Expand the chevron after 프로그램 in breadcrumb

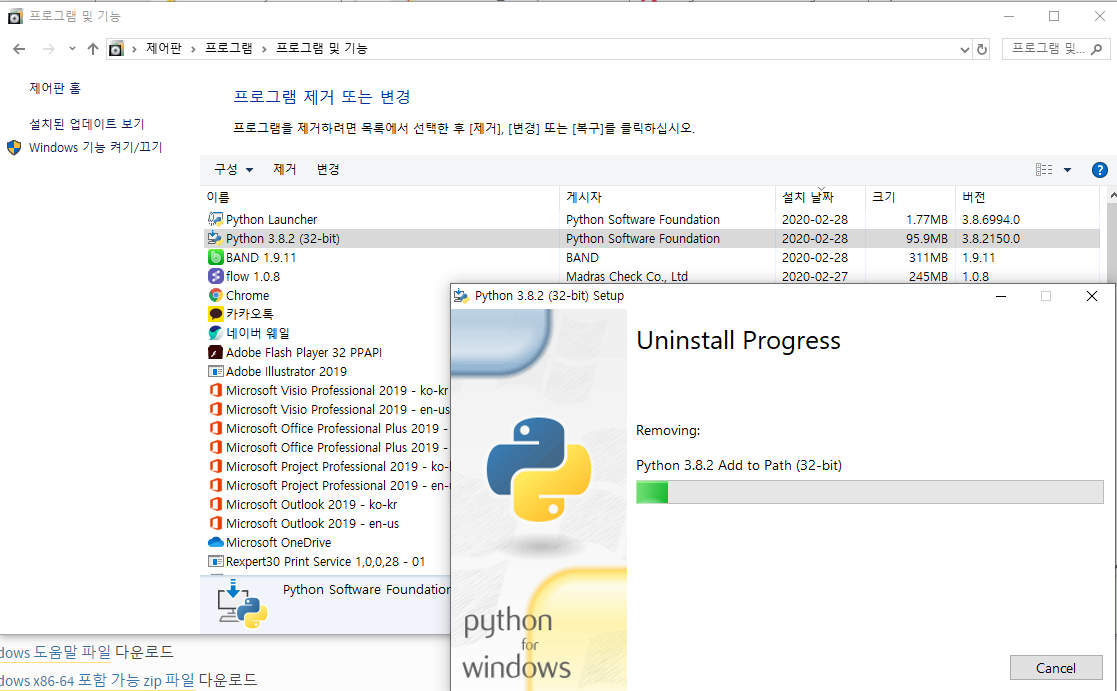click(x=264, y=48)
